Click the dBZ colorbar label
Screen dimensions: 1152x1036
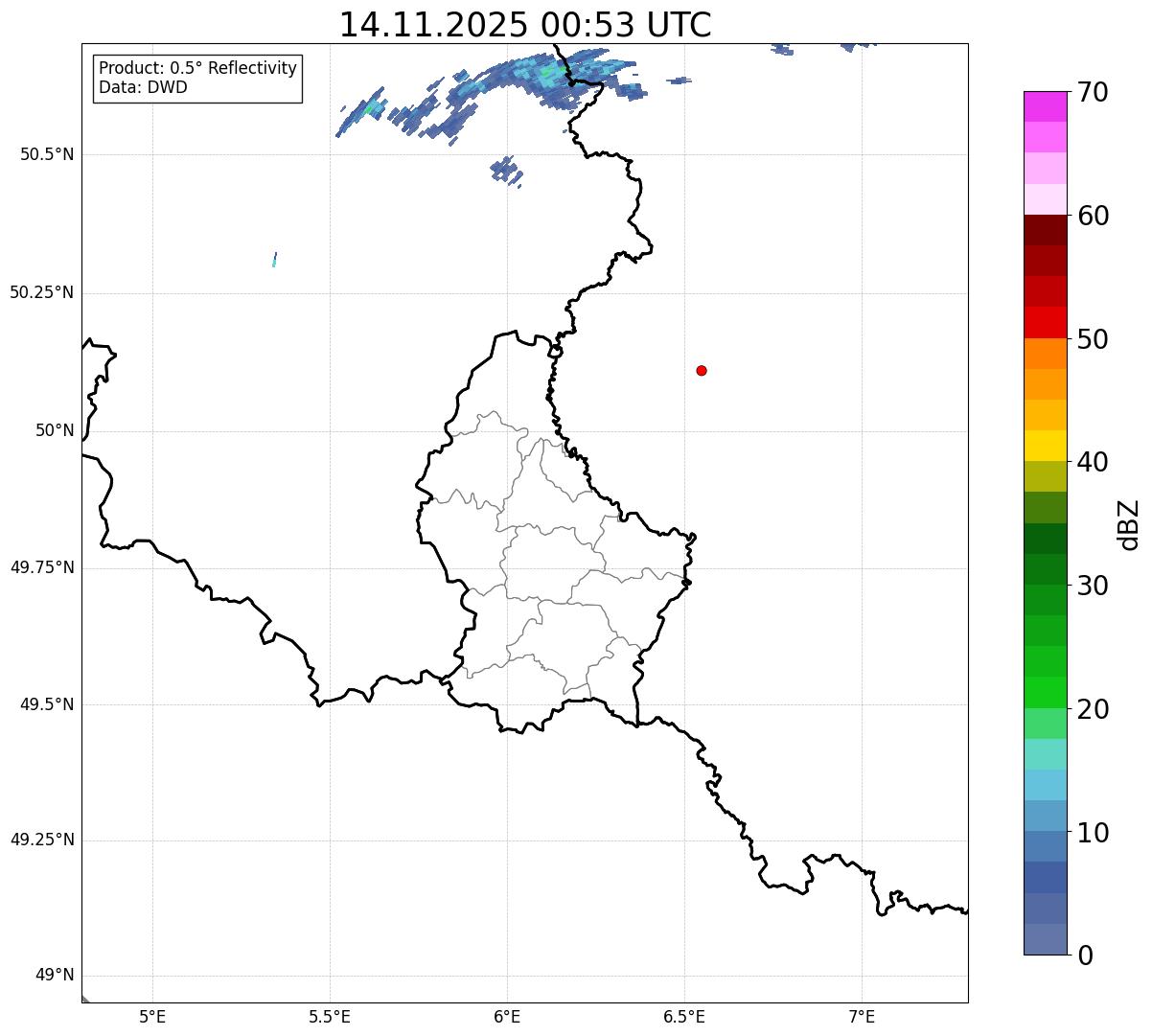[1129, 524]
